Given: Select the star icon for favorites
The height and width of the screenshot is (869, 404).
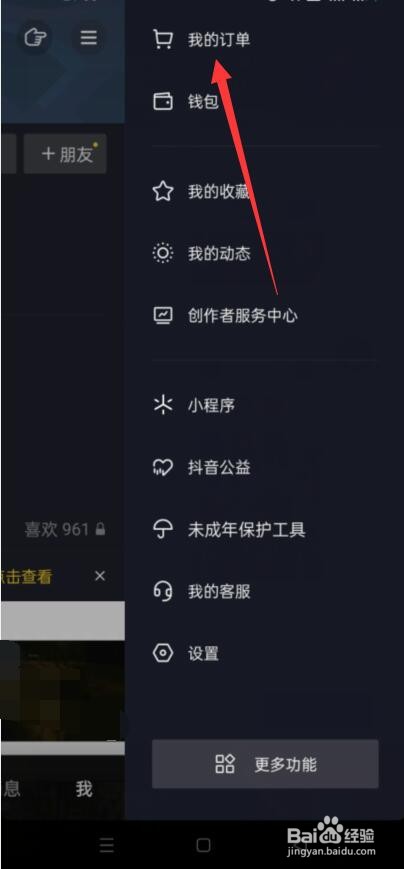Looking at the screenshot, I should point(162,192).
